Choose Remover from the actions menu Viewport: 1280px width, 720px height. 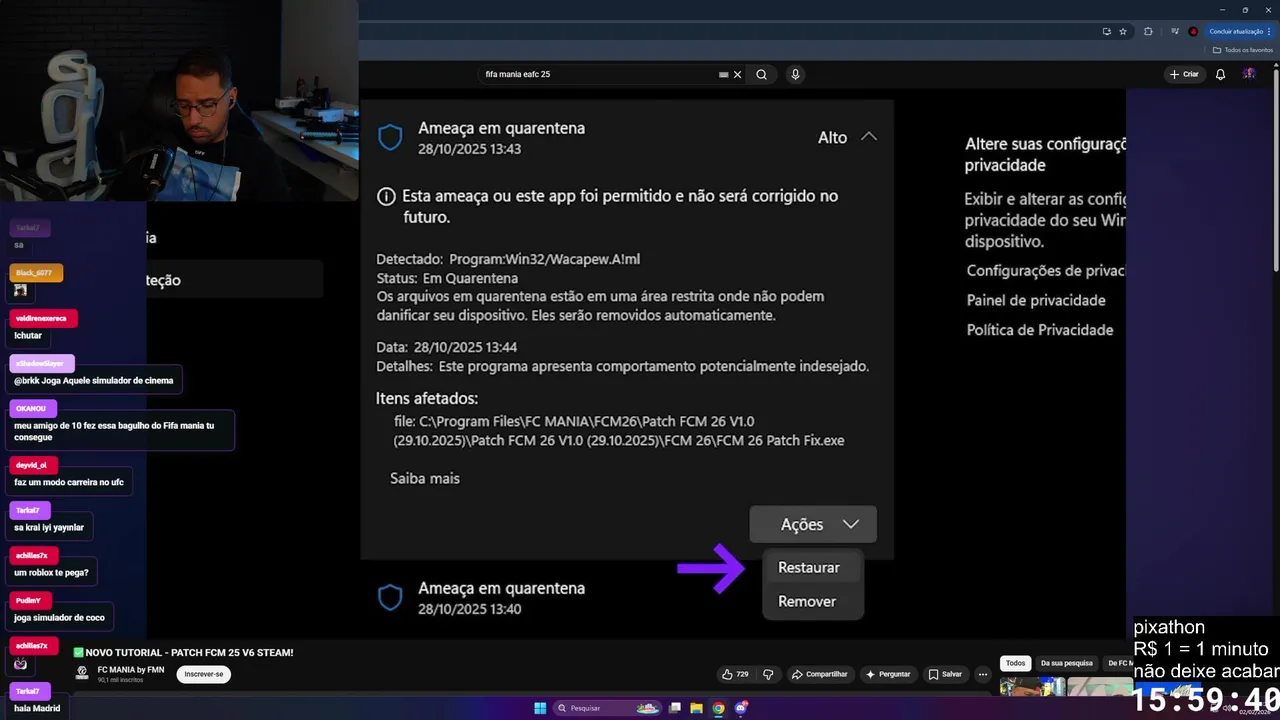(807, 601)
